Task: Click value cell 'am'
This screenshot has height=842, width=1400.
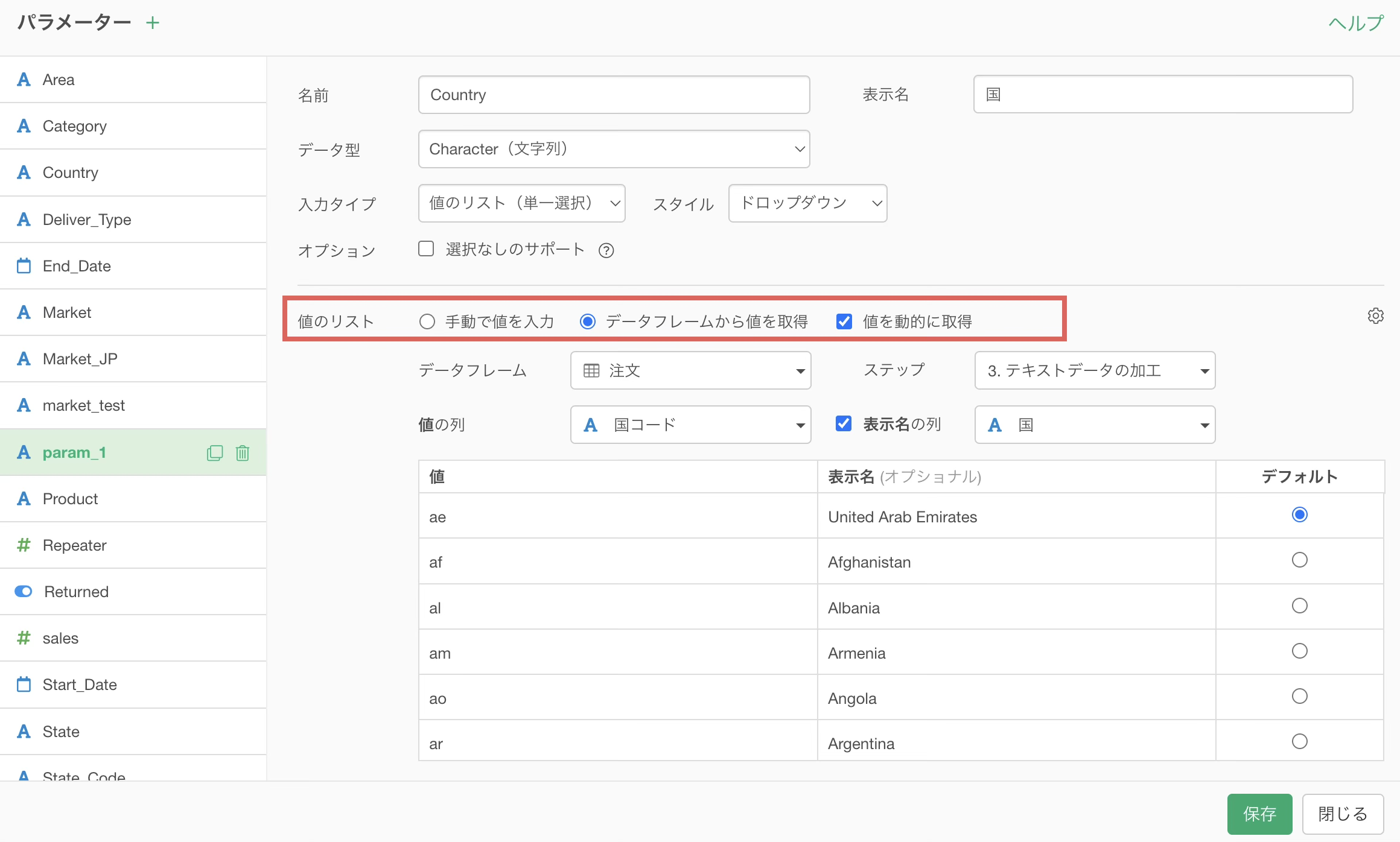Action: pyautogui.click(x=618, y=652)
